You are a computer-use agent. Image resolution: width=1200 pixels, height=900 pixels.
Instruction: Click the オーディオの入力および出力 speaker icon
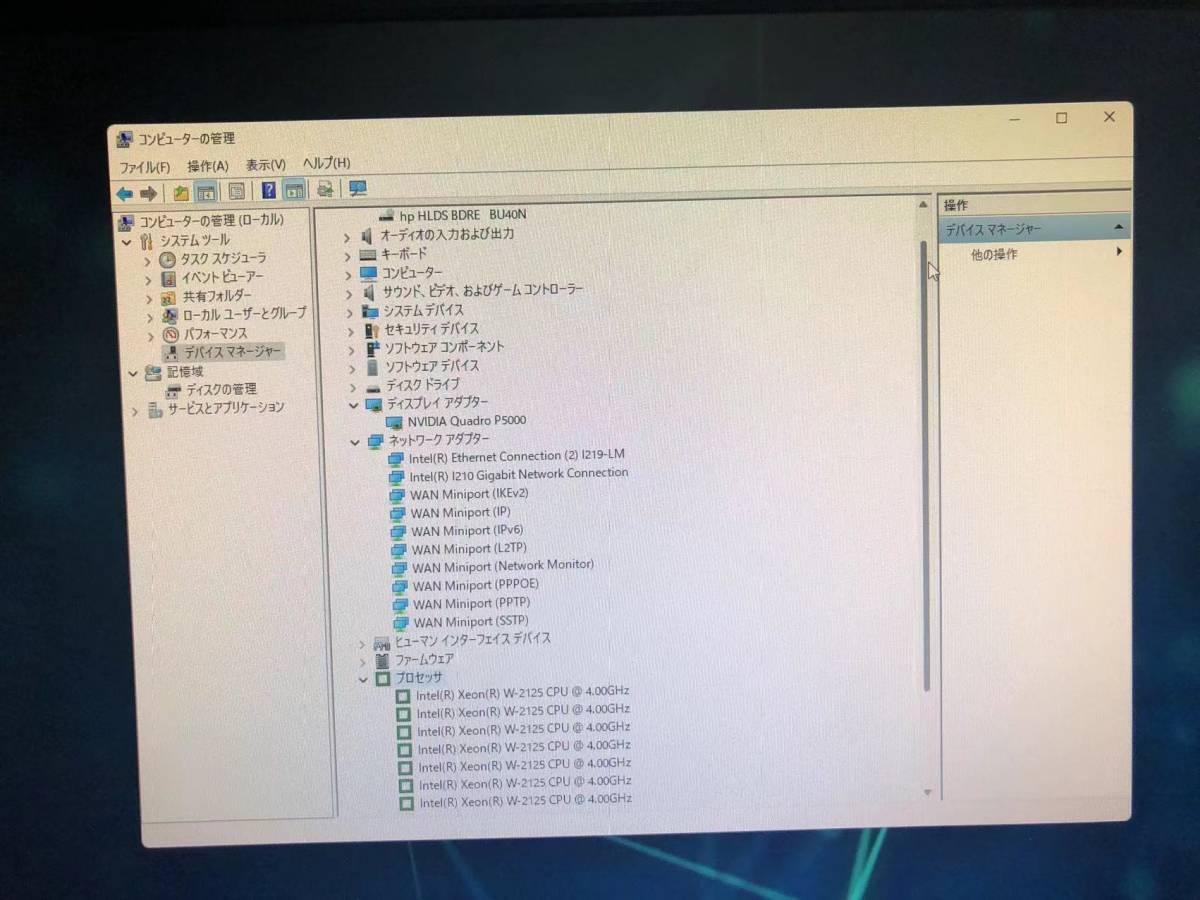[367, 236]
